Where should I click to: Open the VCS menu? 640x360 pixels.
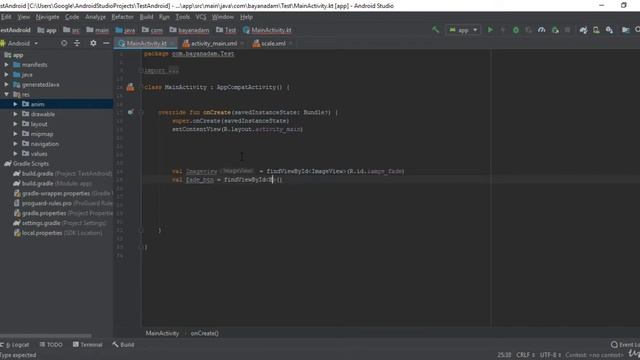pyautogui.click(x=201, y=17)
